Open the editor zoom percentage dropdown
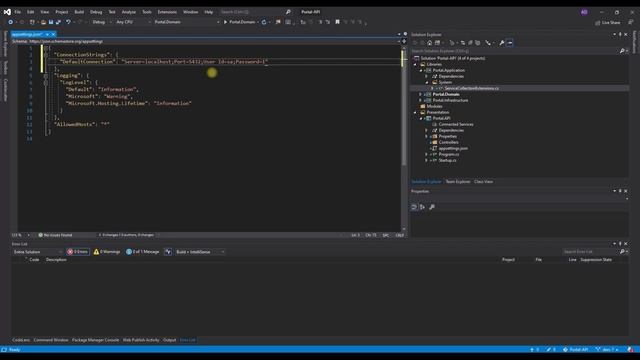The image size is (640, 360). (20, 235)
